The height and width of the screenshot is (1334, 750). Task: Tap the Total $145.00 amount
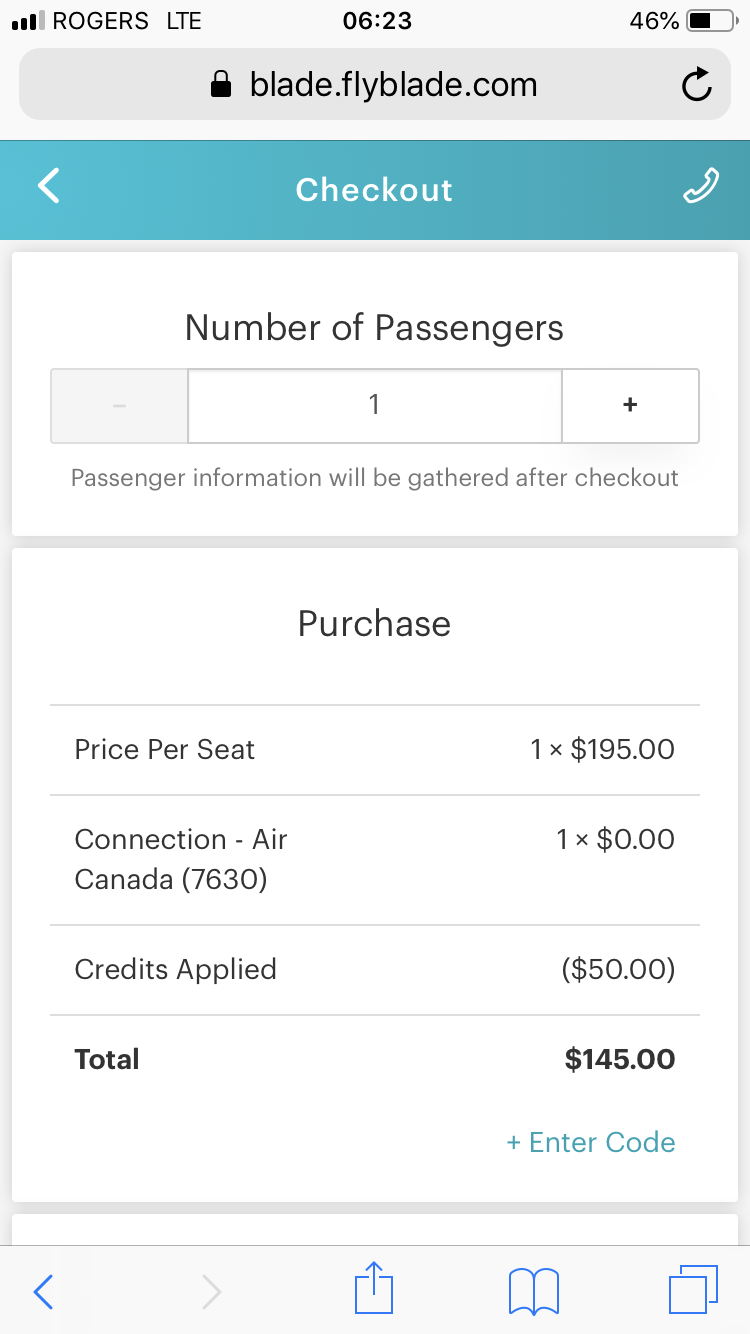[x=620, y=1060]
